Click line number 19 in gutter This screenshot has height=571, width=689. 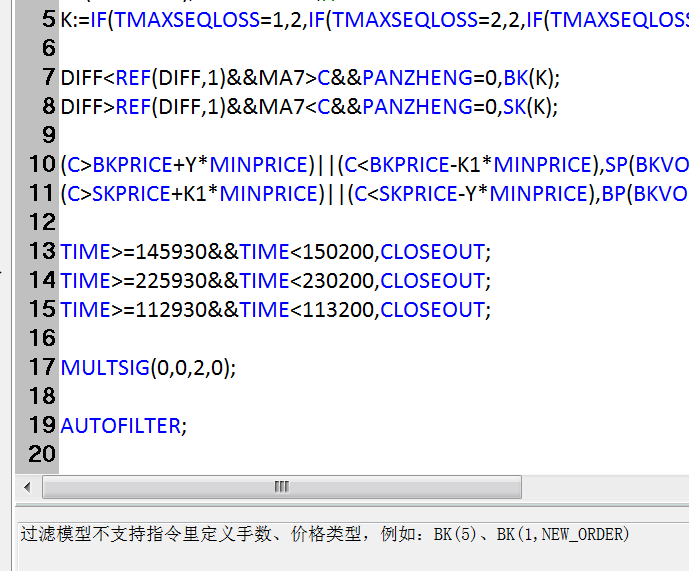pos(42,426)
